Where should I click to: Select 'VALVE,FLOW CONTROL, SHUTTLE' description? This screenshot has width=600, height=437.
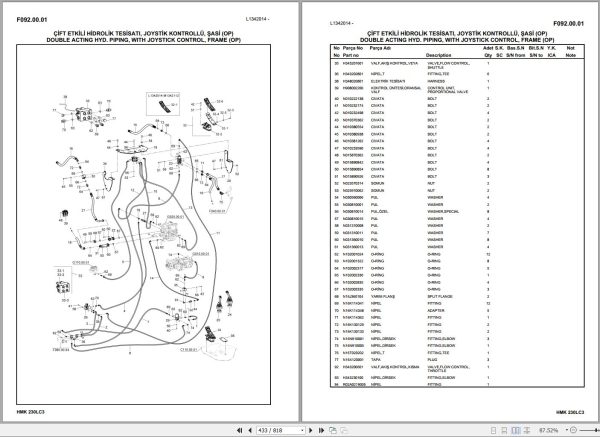[x=448, y=65]
